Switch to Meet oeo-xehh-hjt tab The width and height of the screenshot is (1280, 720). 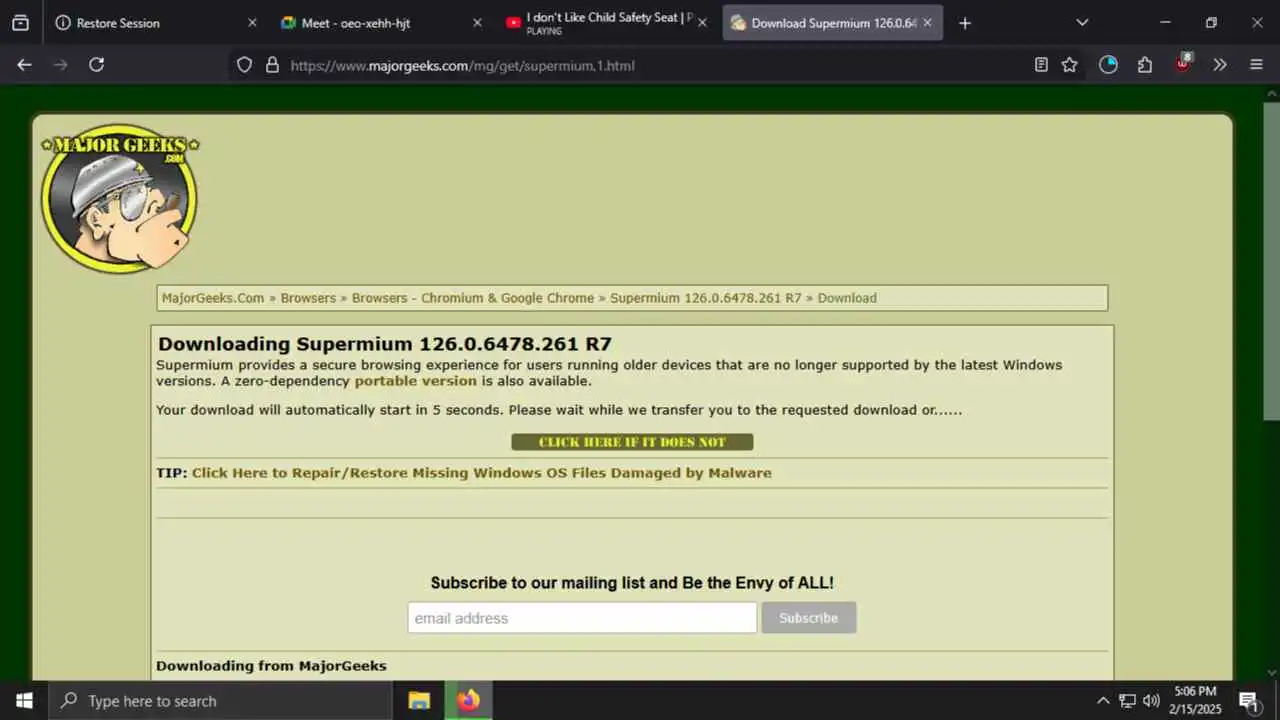tap(381, 22)
